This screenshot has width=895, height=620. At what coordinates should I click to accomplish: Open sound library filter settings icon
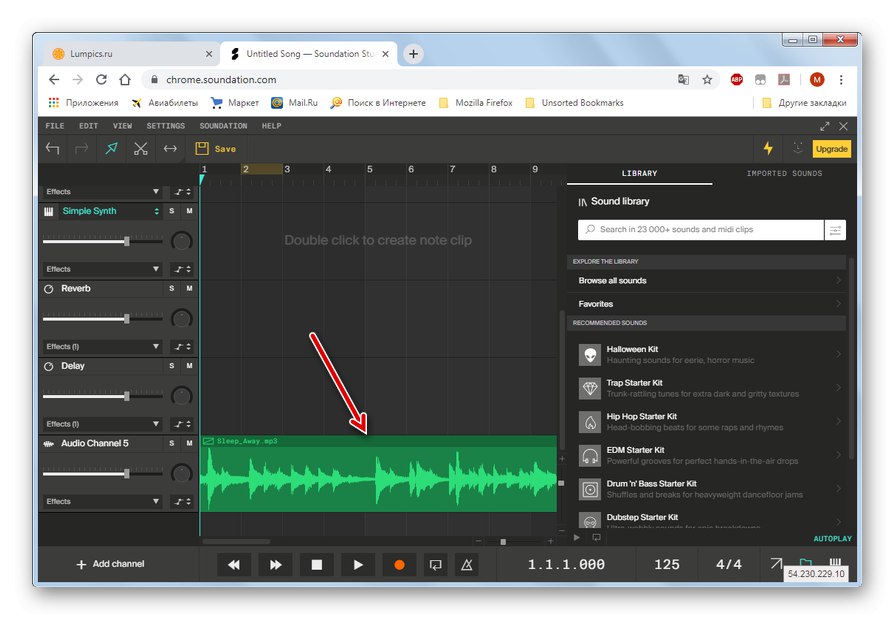pos(835,230)
